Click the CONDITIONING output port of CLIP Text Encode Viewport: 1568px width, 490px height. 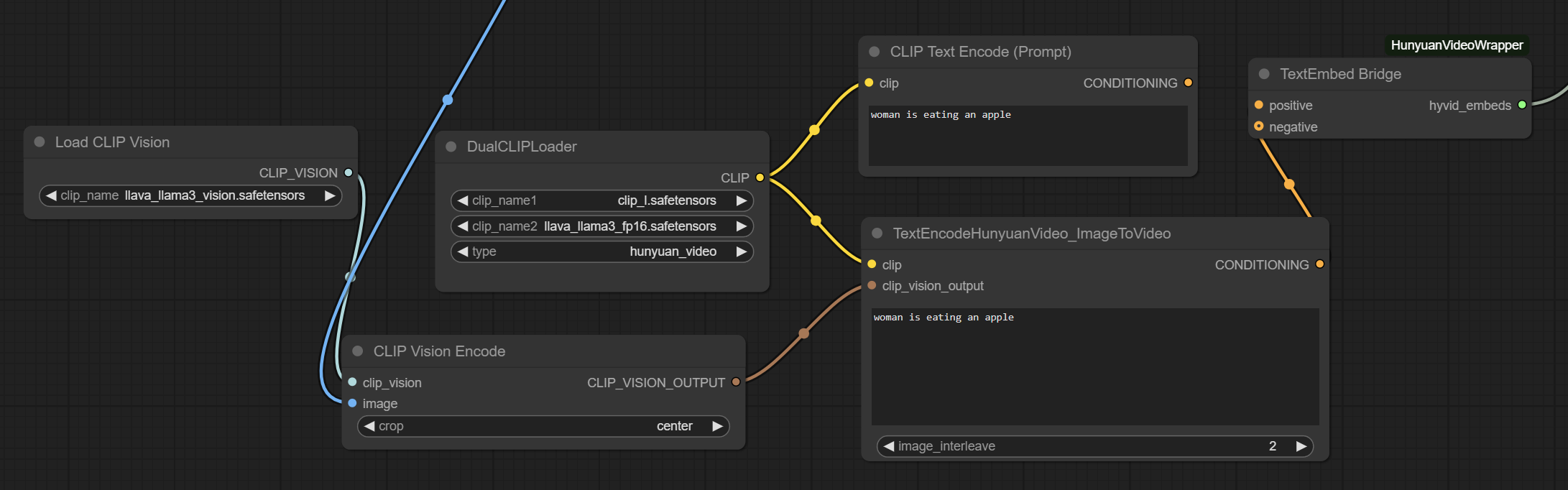point(1188,83)
